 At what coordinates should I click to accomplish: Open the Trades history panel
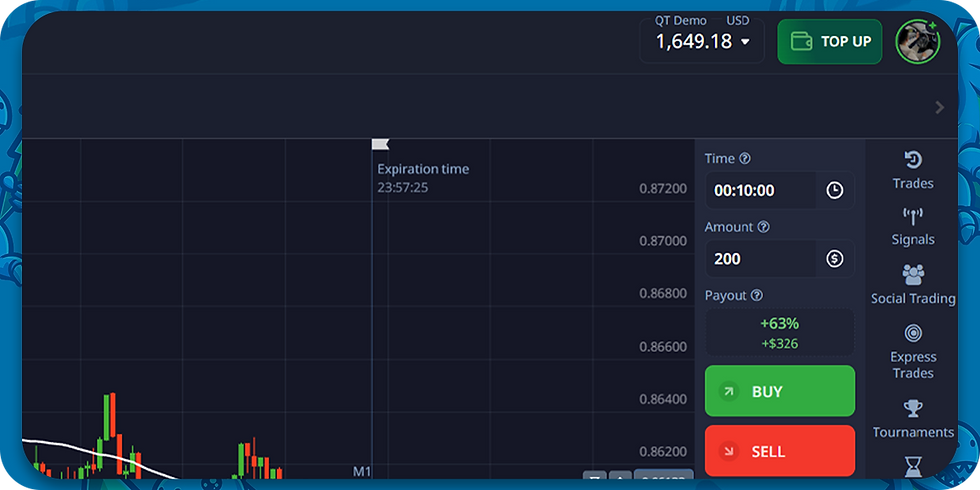912,170
